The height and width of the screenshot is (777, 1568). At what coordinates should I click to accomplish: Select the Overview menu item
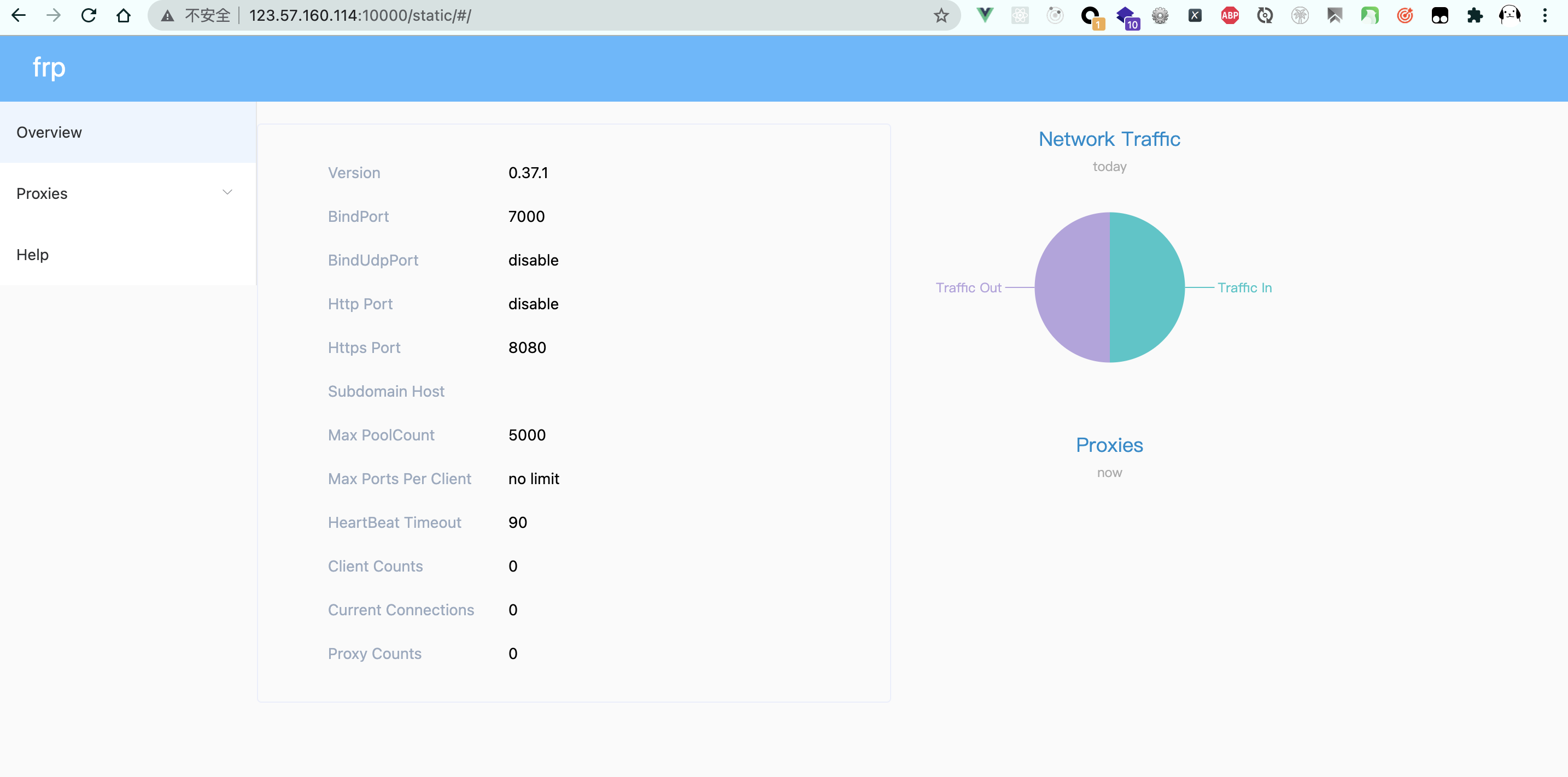[49, 132]
